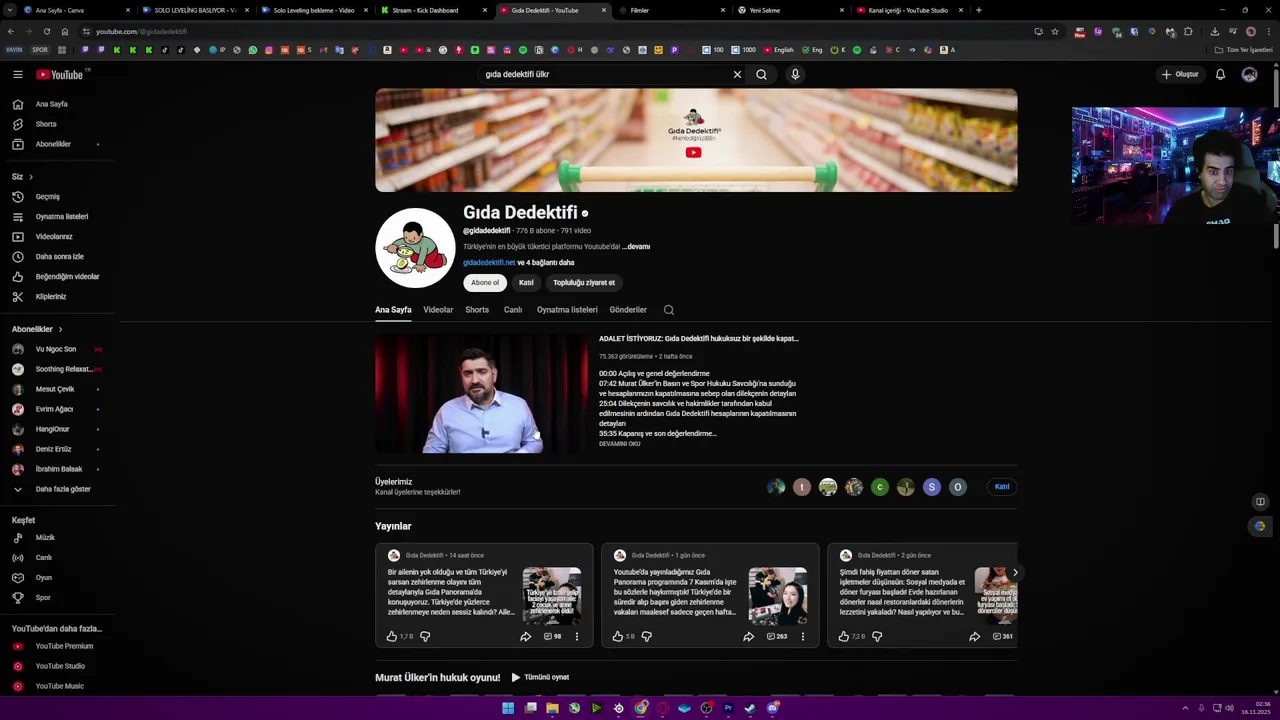Screen dimensions: 1280x720
Task: Select the Videolar channel tab
Action: (x=438, y=310)
